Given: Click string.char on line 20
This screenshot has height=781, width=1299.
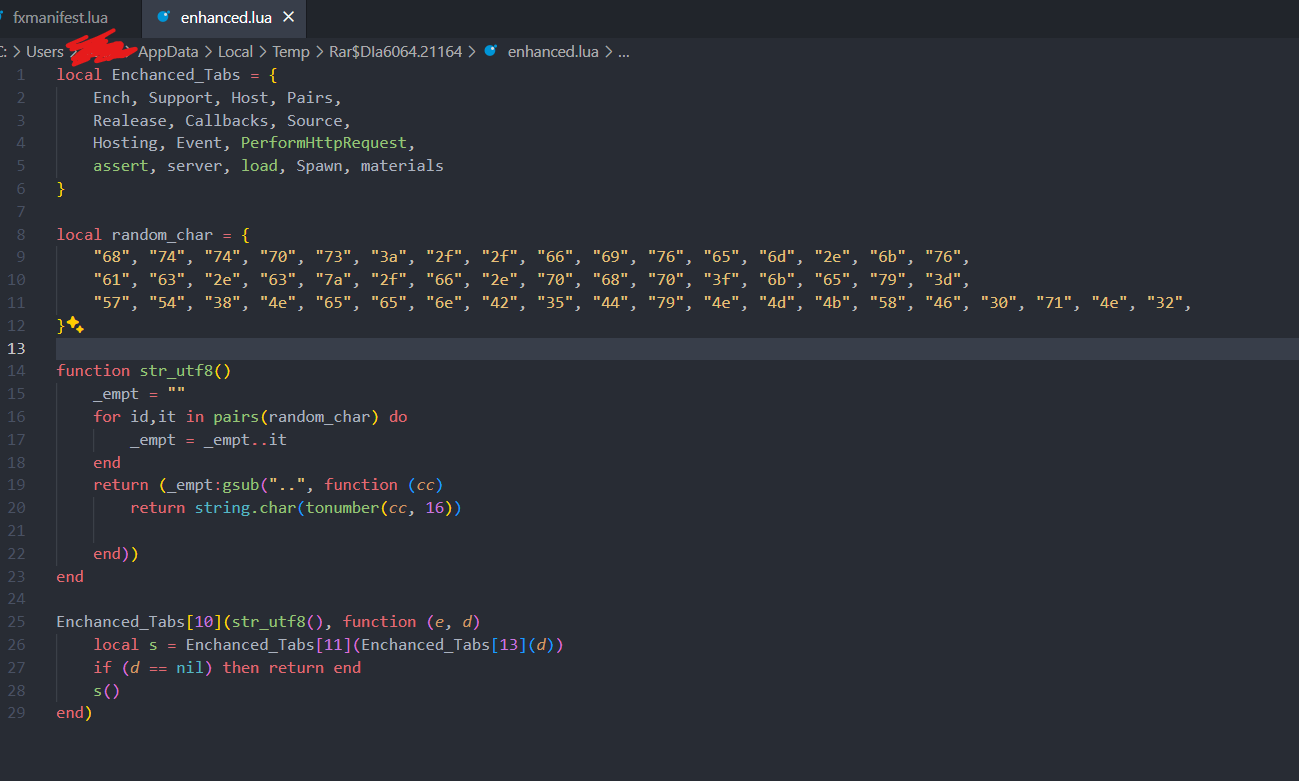Looking at the screenshot, I should 245,508.
